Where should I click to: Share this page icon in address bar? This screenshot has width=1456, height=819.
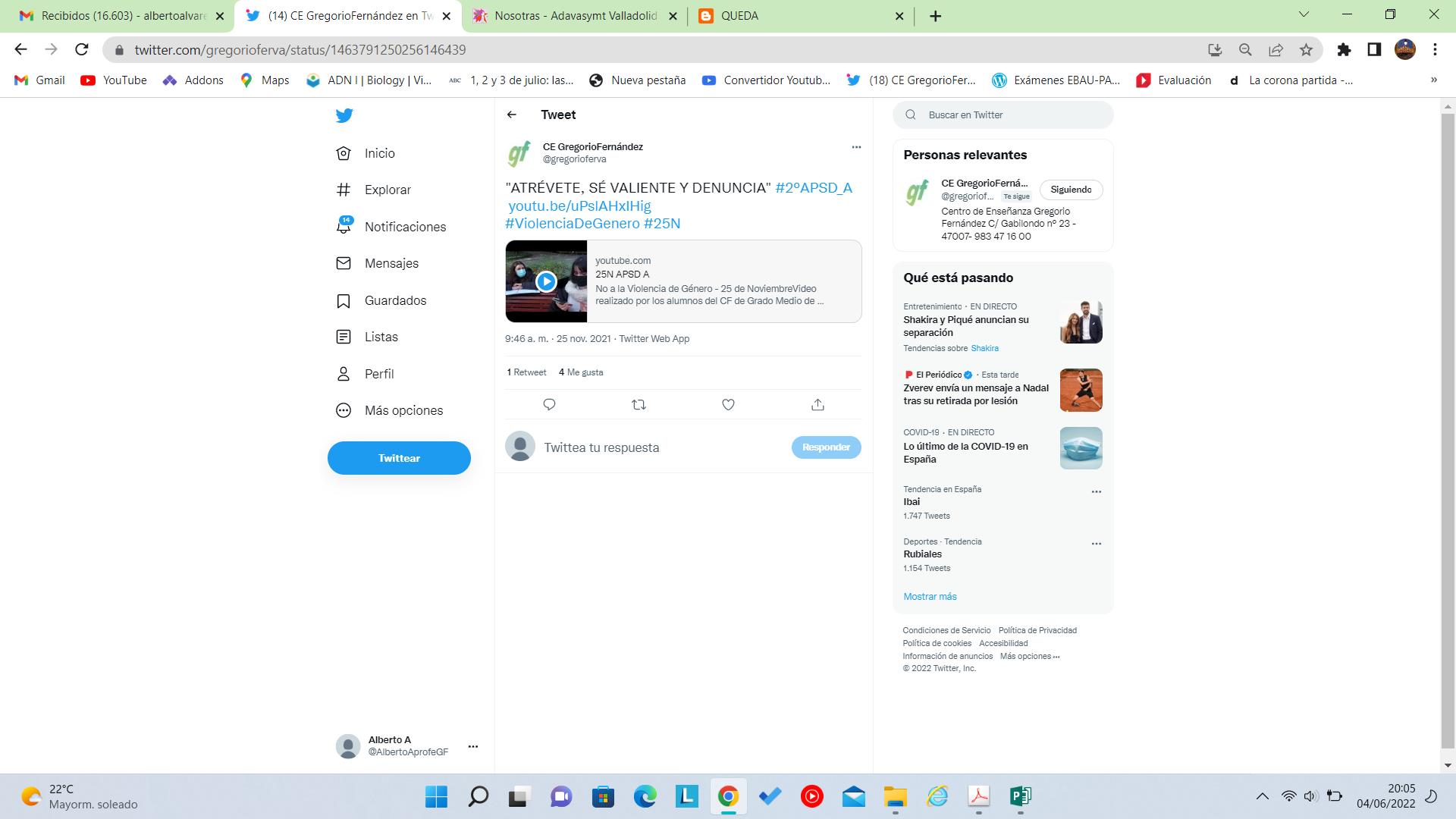[1276, 50]
